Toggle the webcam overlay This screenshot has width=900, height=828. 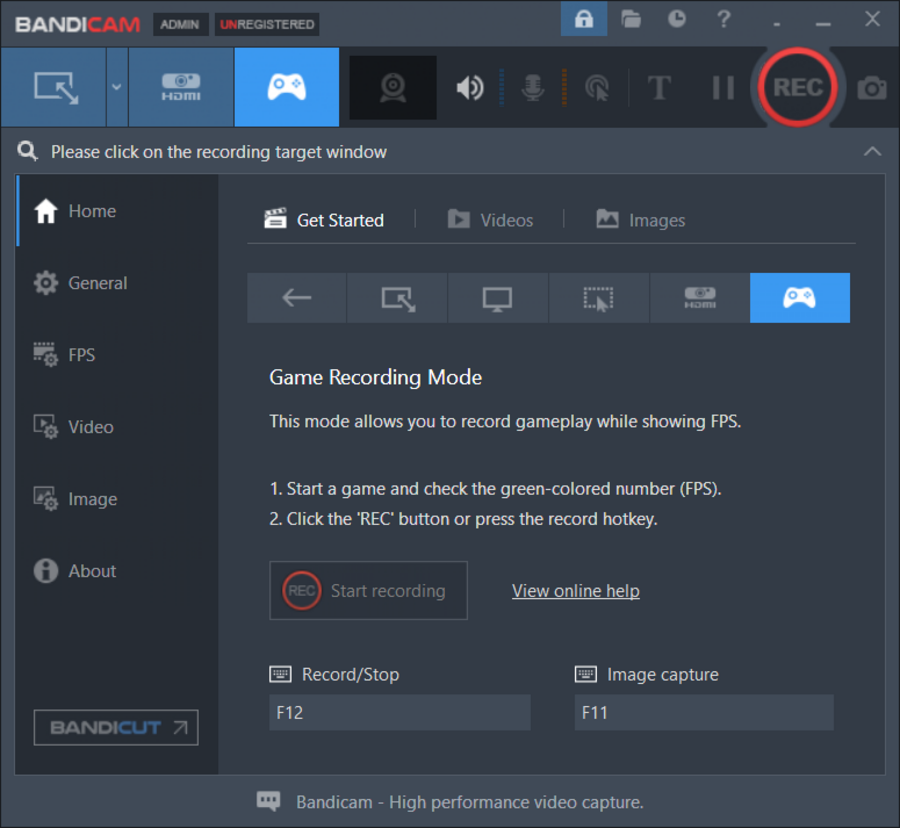pyautogui.click(x=393, y=88)
